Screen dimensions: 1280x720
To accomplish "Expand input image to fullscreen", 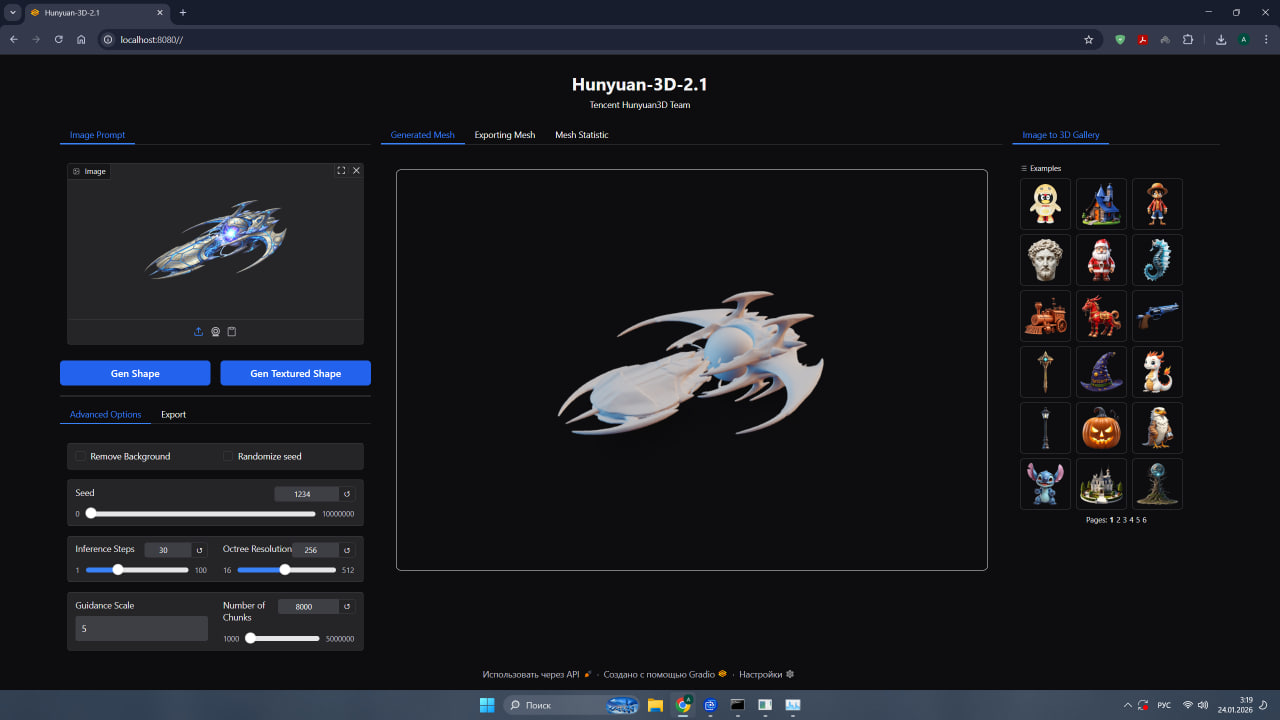I will (x=341, y=171).
